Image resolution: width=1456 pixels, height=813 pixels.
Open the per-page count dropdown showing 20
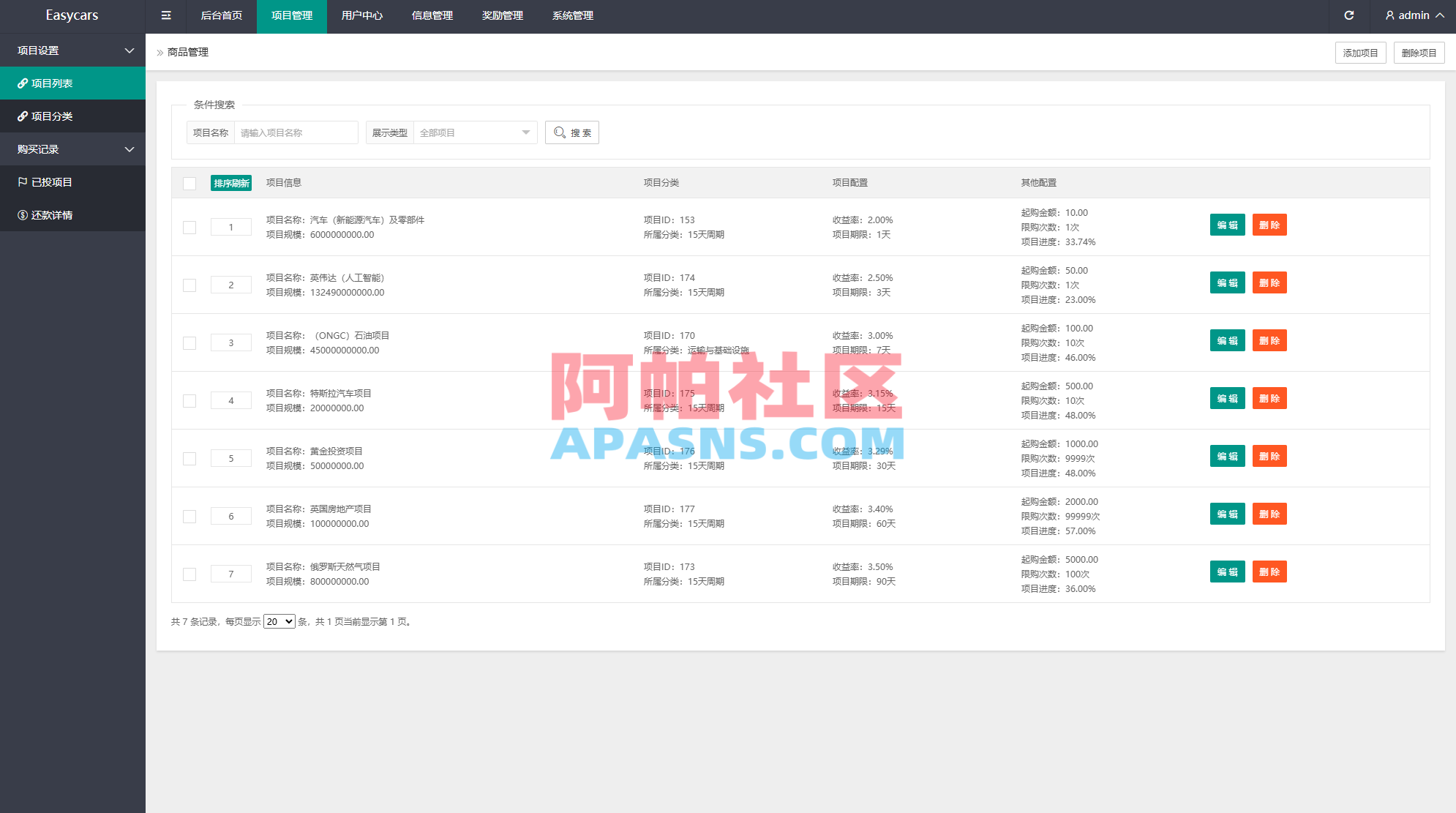click(x=279, y=621)
